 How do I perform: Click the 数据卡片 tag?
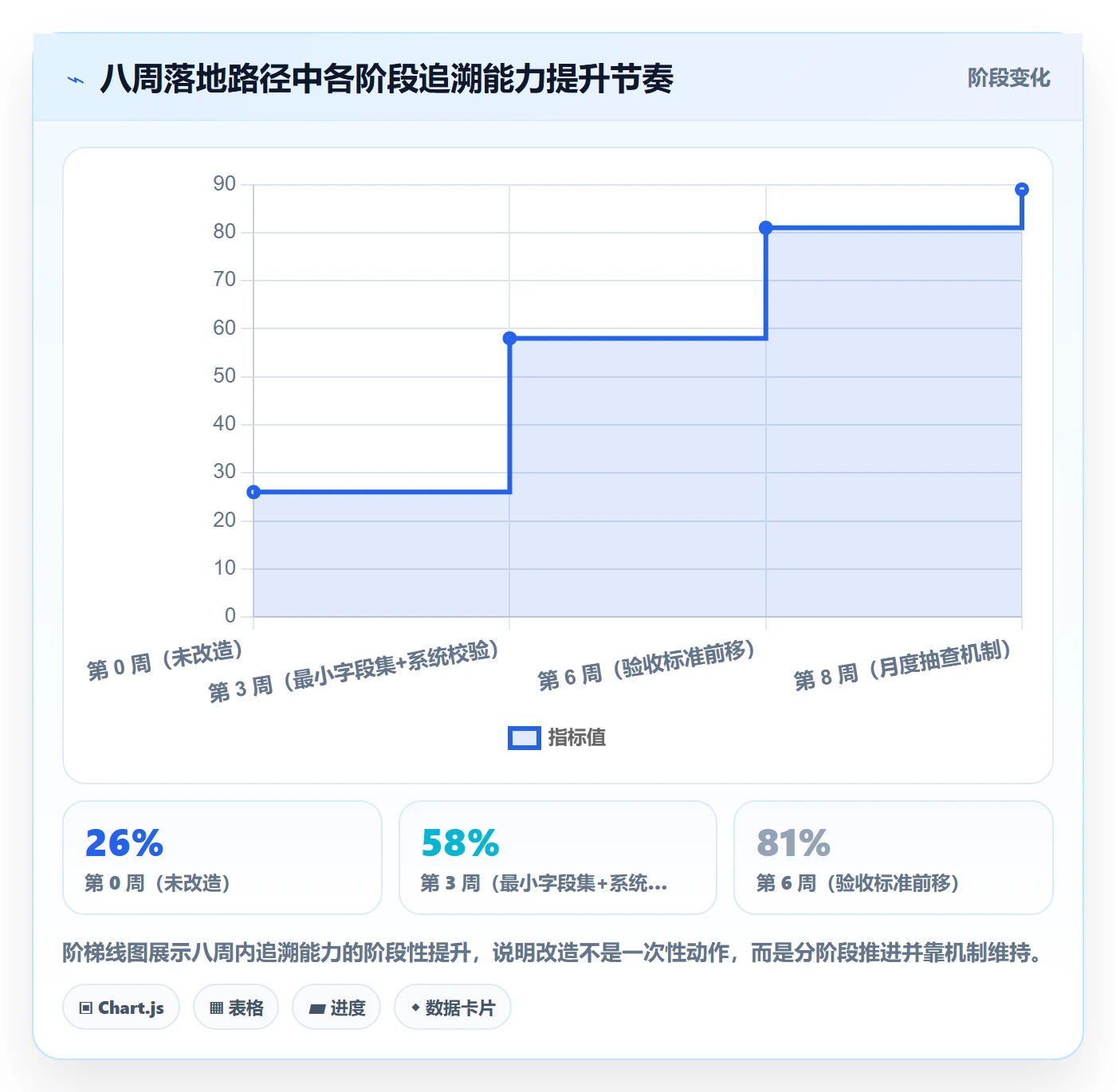pyautogui.click(x=453, y=1008)
